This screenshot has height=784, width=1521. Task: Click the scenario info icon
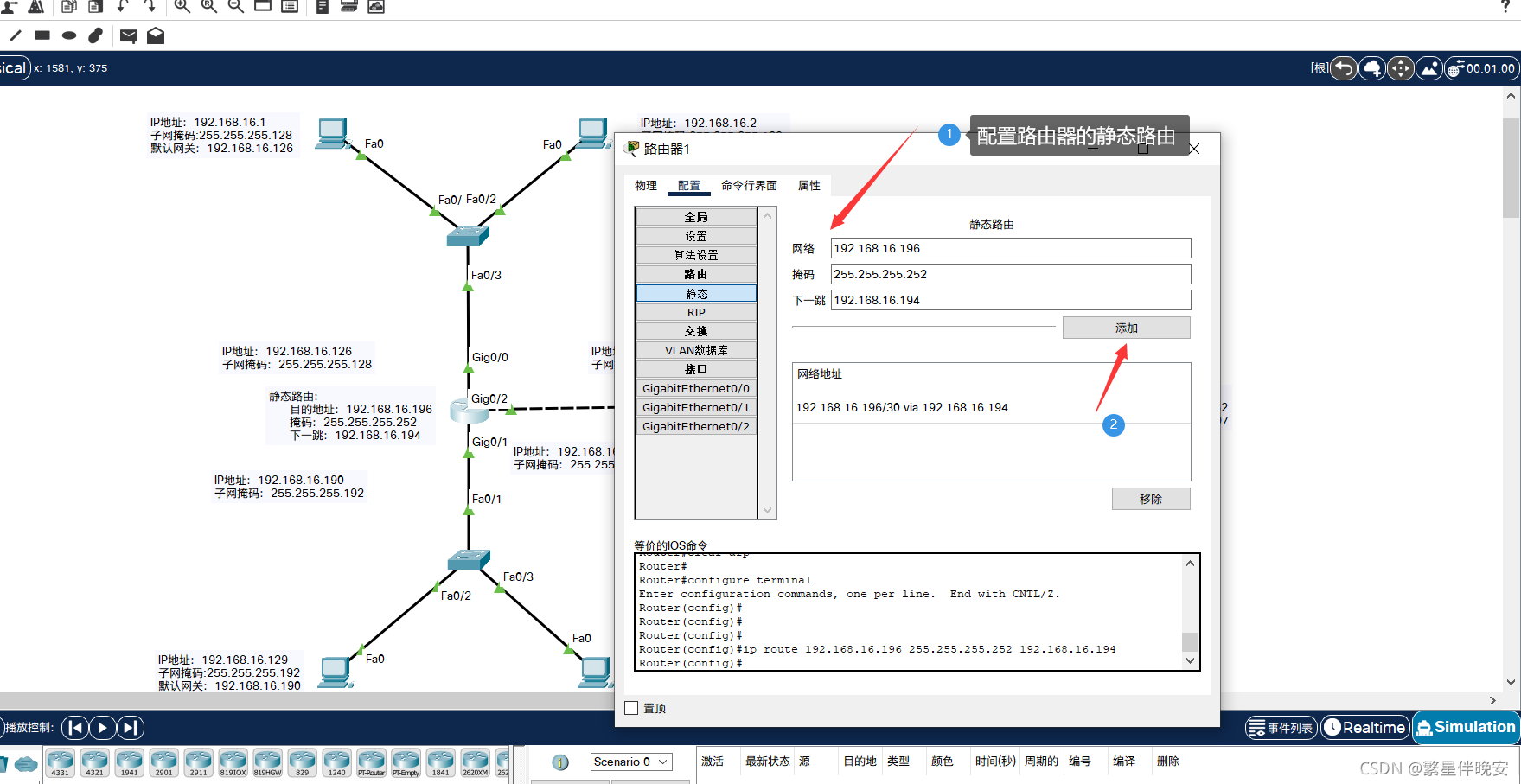click(560, 762)
